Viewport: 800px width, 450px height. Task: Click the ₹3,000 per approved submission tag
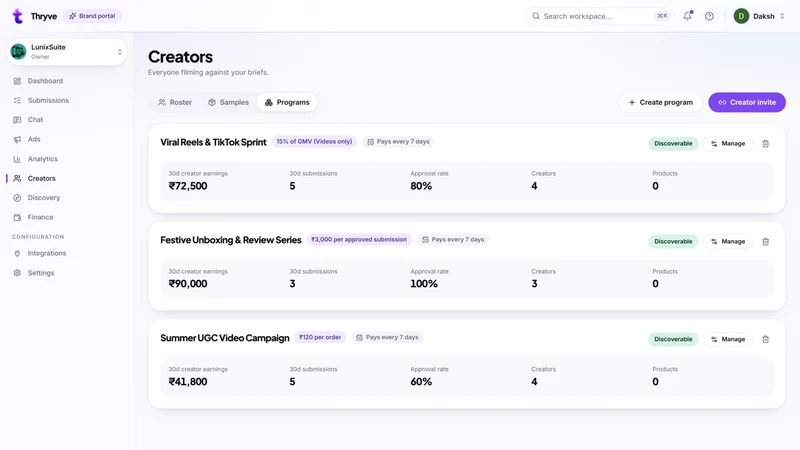(x=359, y=240)
